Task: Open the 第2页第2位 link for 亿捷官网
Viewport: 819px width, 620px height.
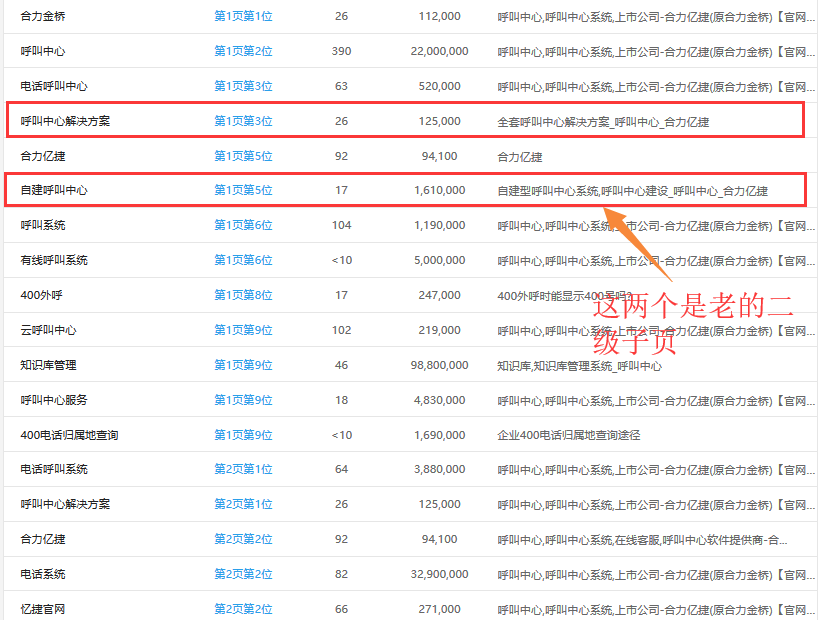Action: 243,609
